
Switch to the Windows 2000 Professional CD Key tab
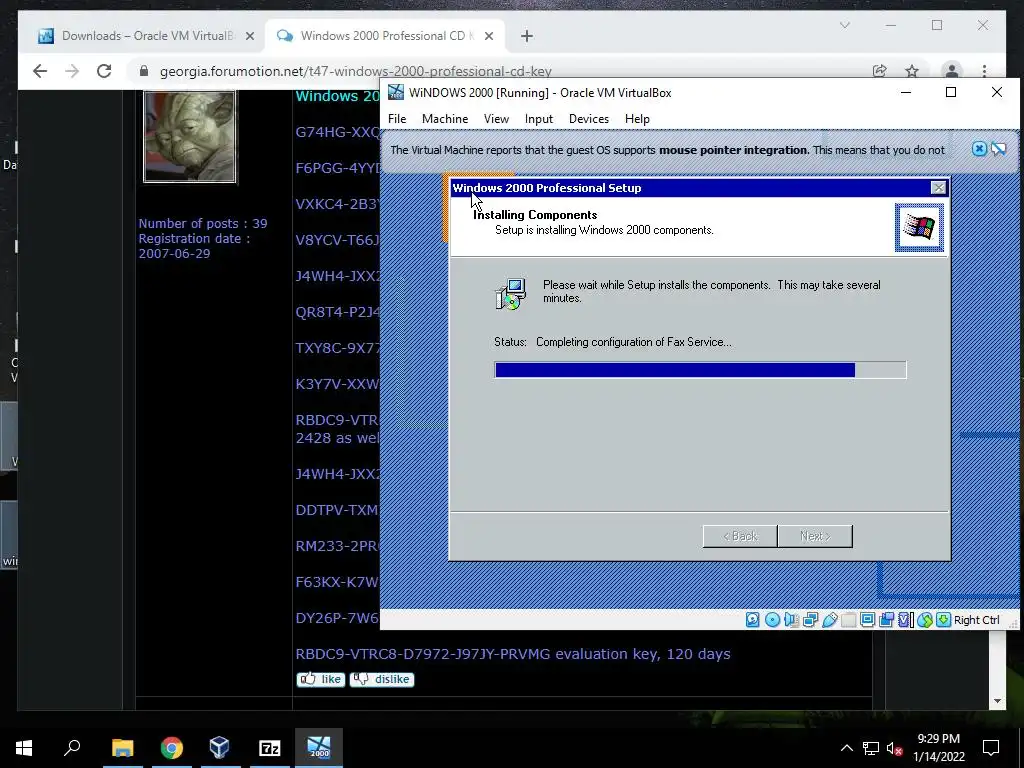(385, 36)
